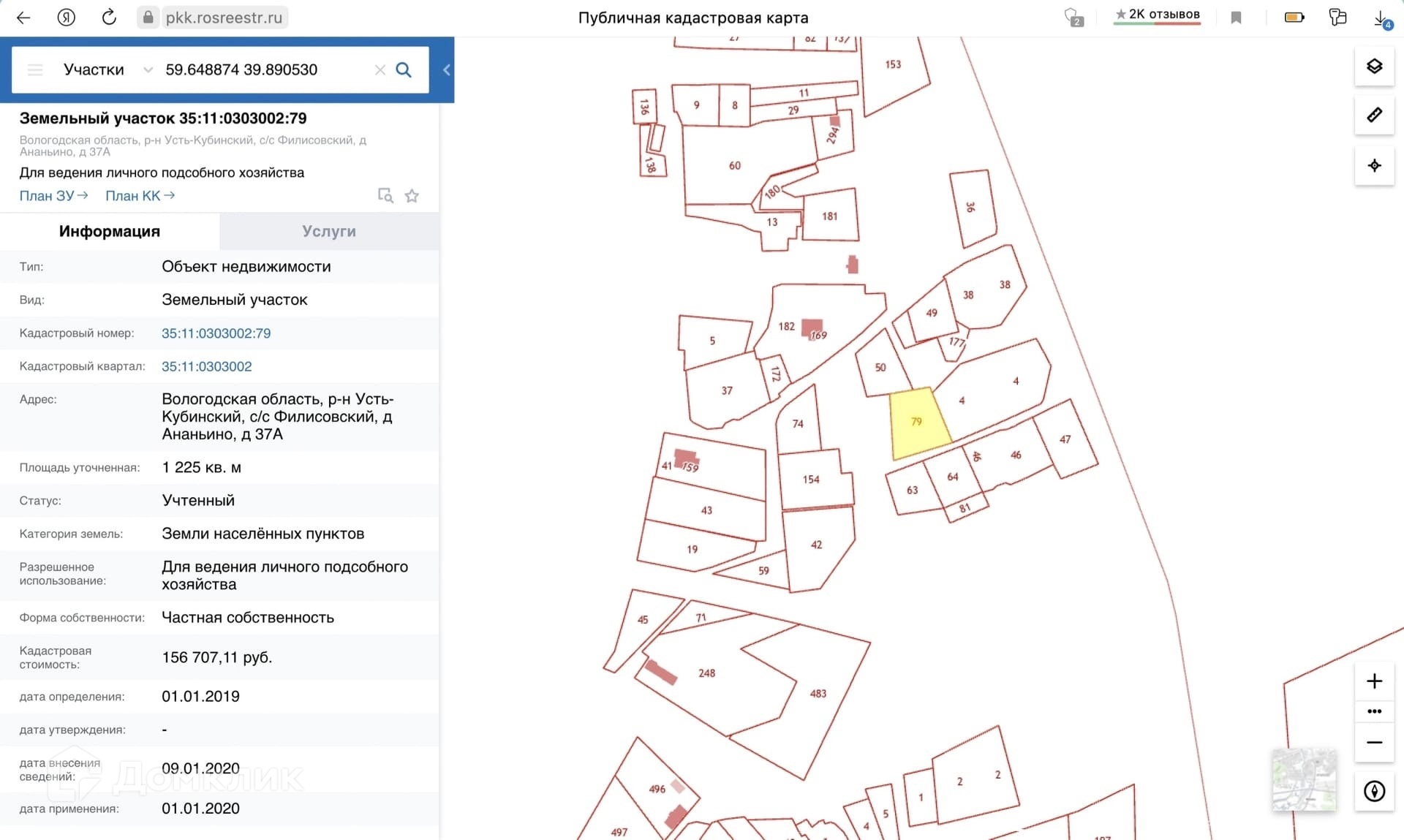Screen dimensions: 1404x840
Task: Reset map orientation with compass icon
Action: coord(1374,791)
